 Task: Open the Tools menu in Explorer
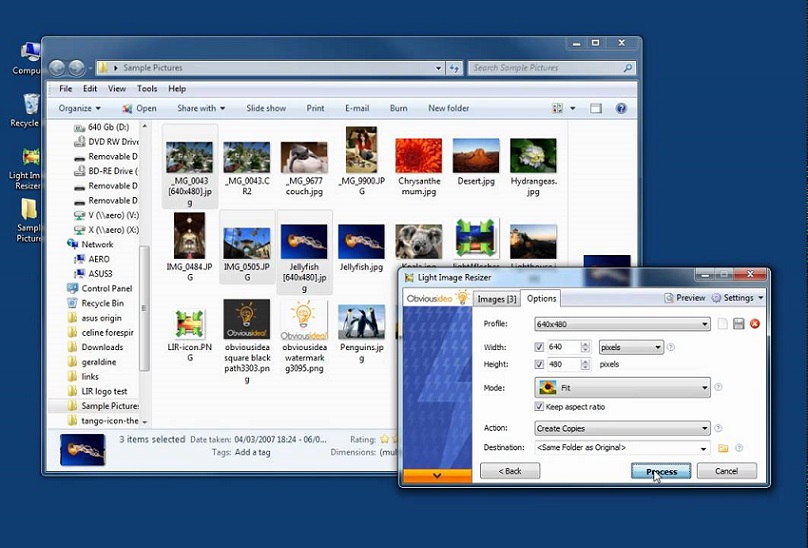pos(147,89)
